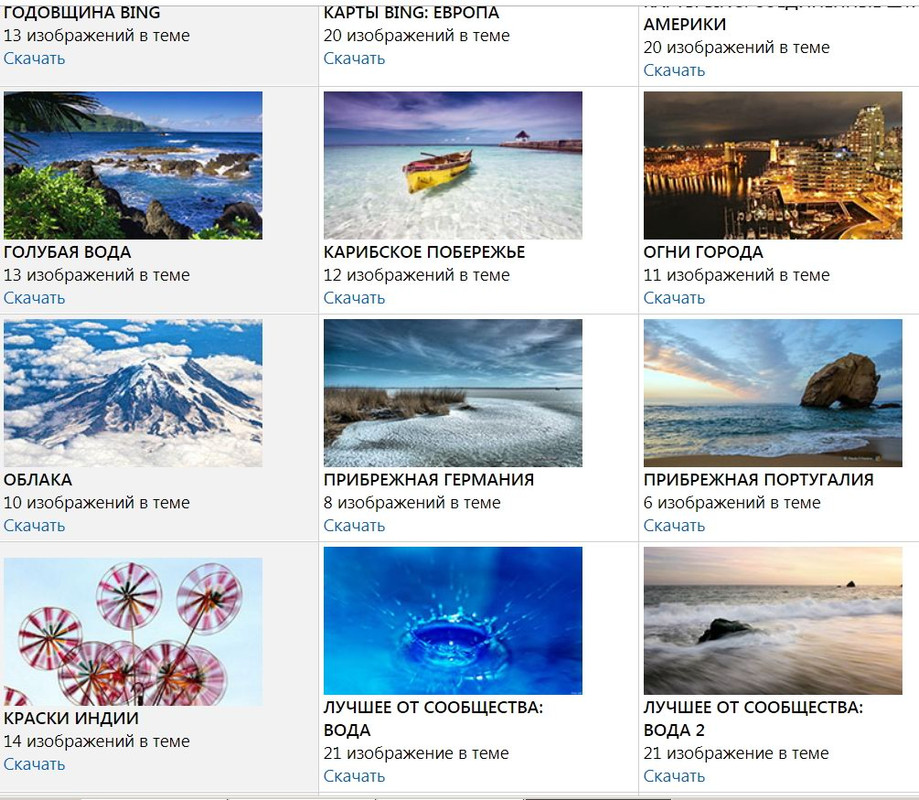This screenshot has height=800, width=919.
Task: Click Скачать under Прибрежная Германия
Action: [354, 526]
